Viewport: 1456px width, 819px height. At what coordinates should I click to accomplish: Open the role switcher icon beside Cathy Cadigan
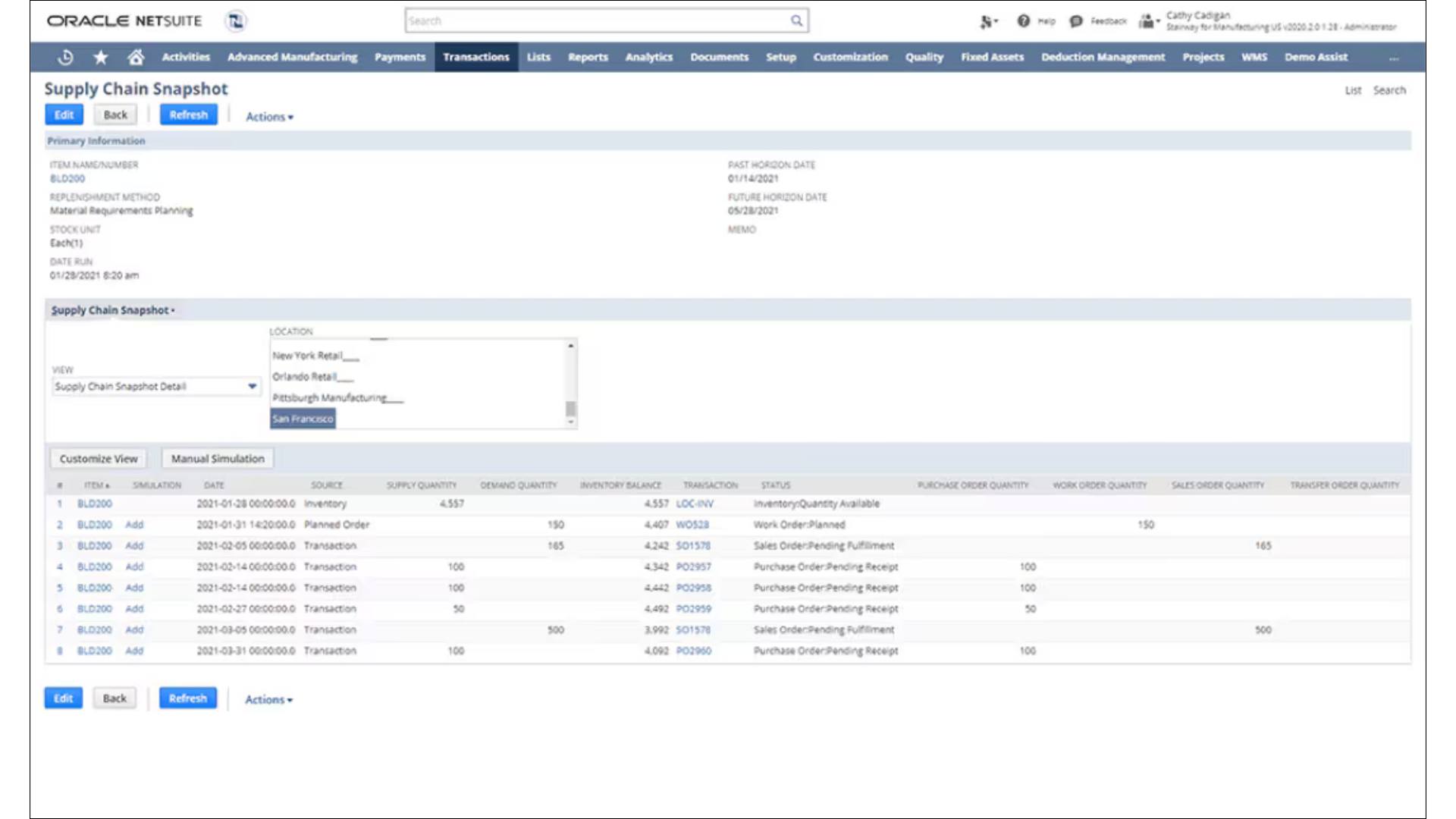[1149, 21]
